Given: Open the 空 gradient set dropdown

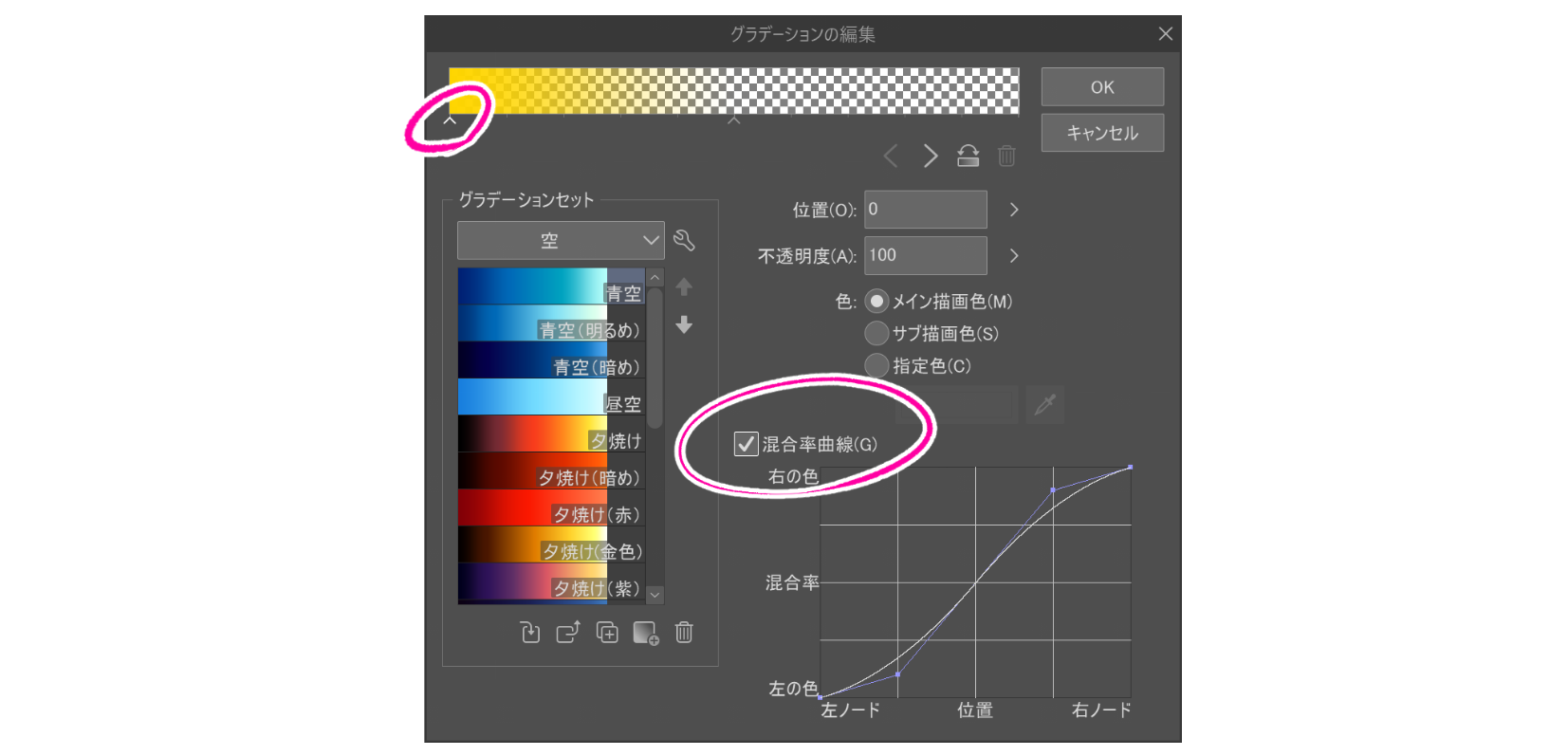Looking at the screenshot, I should coord(560,241).
